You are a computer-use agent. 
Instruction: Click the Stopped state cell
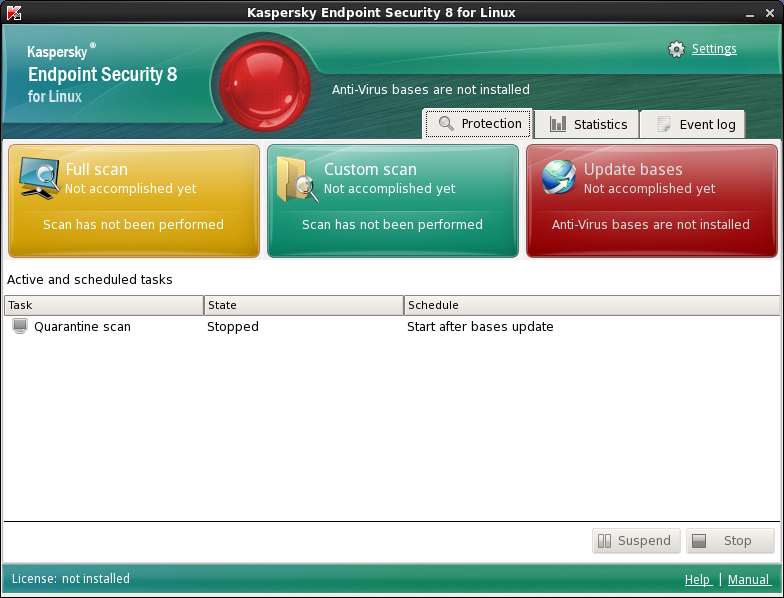(233, 326)
